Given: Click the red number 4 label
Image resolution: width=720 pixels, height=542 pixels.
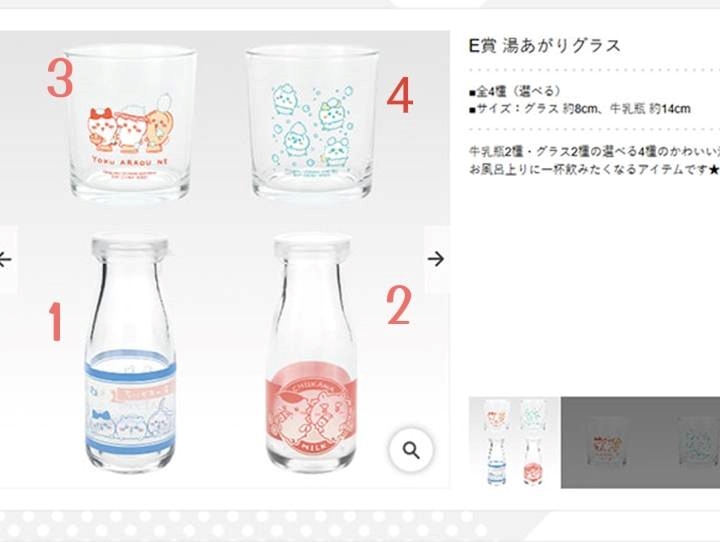Looking at the screenshot, I should [x=399, y=96].
